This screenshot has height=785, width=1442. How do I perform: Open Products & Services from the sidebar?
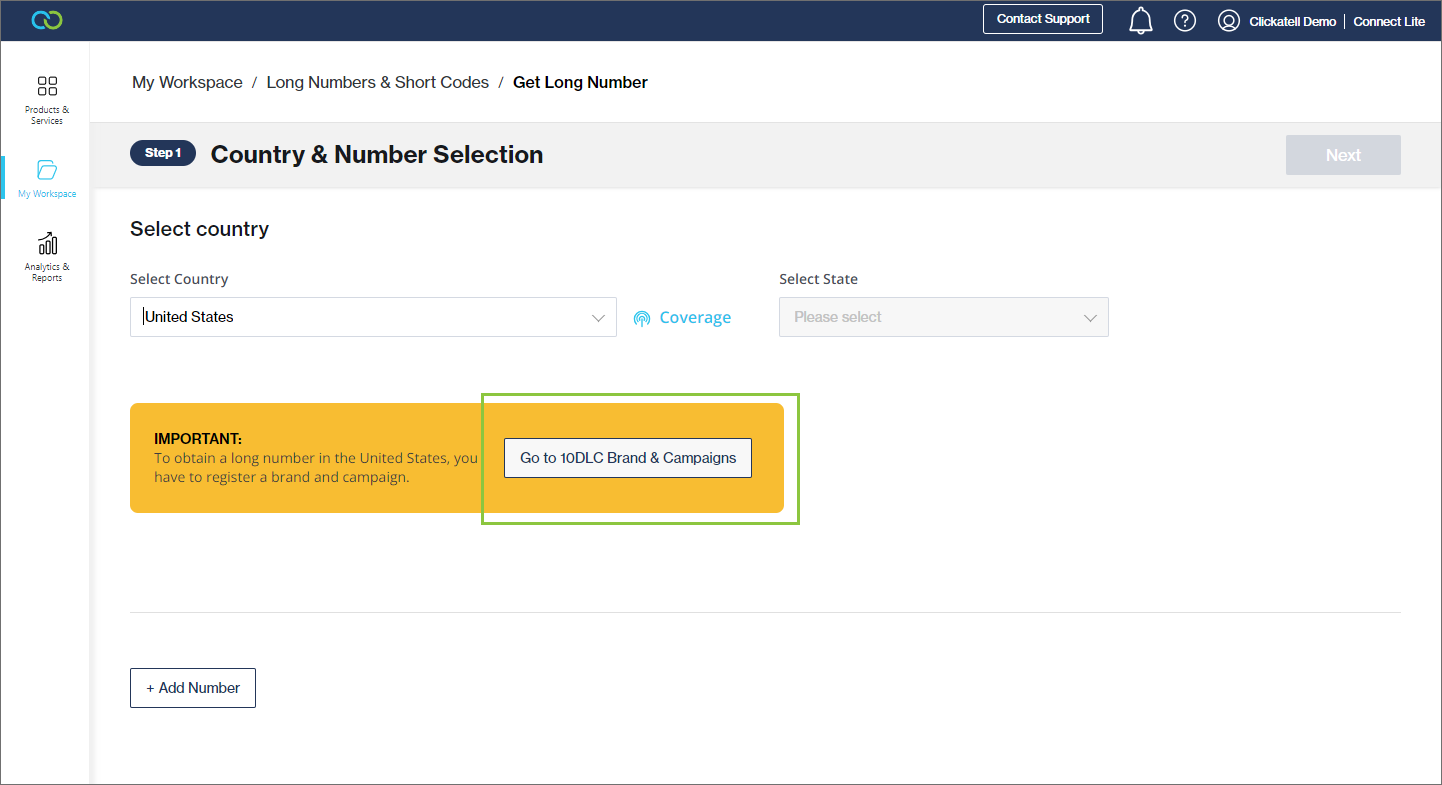47,99
